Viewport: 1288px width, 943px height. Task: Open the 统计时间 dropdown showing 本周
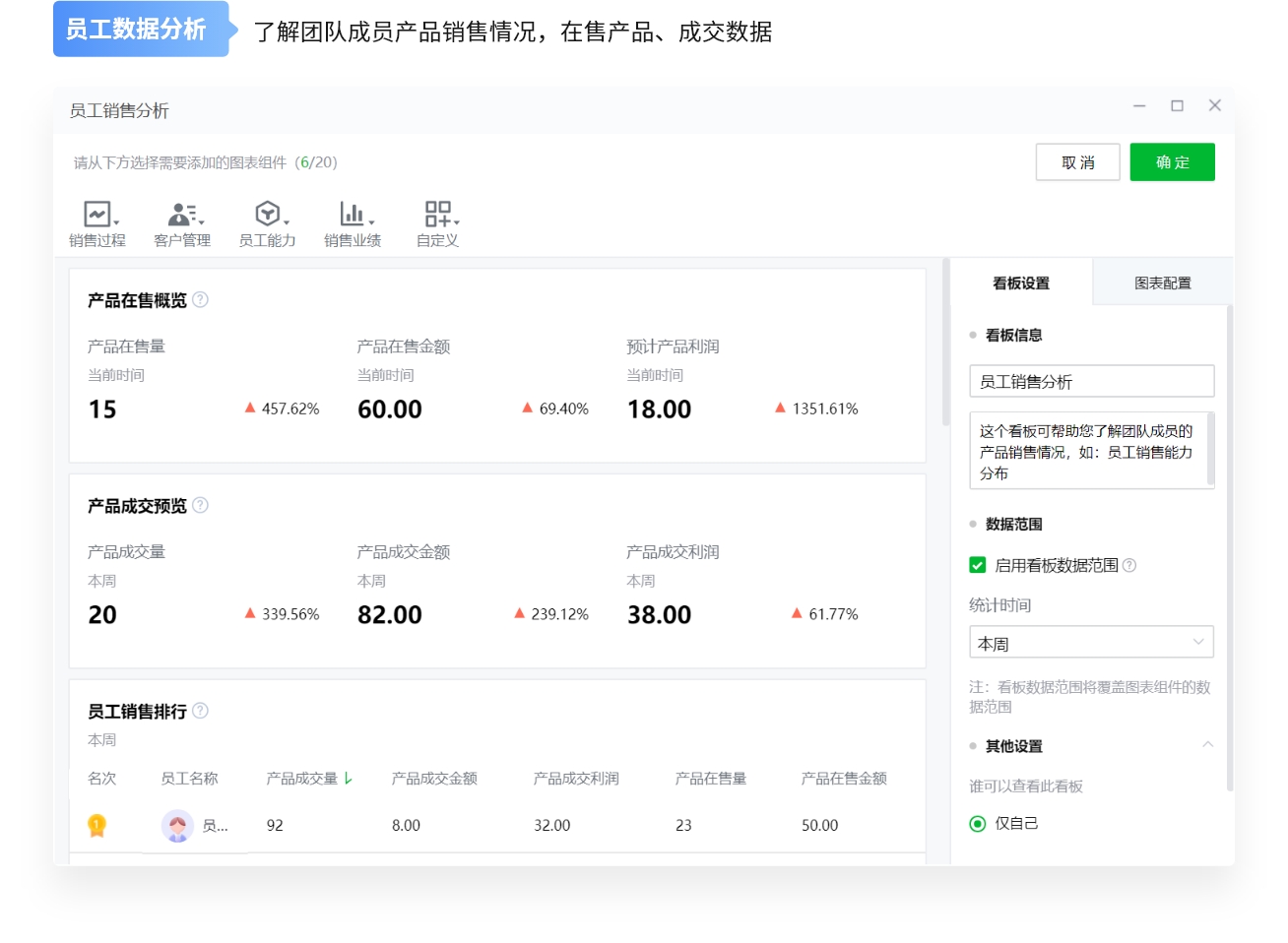(x=1091, y=642)
